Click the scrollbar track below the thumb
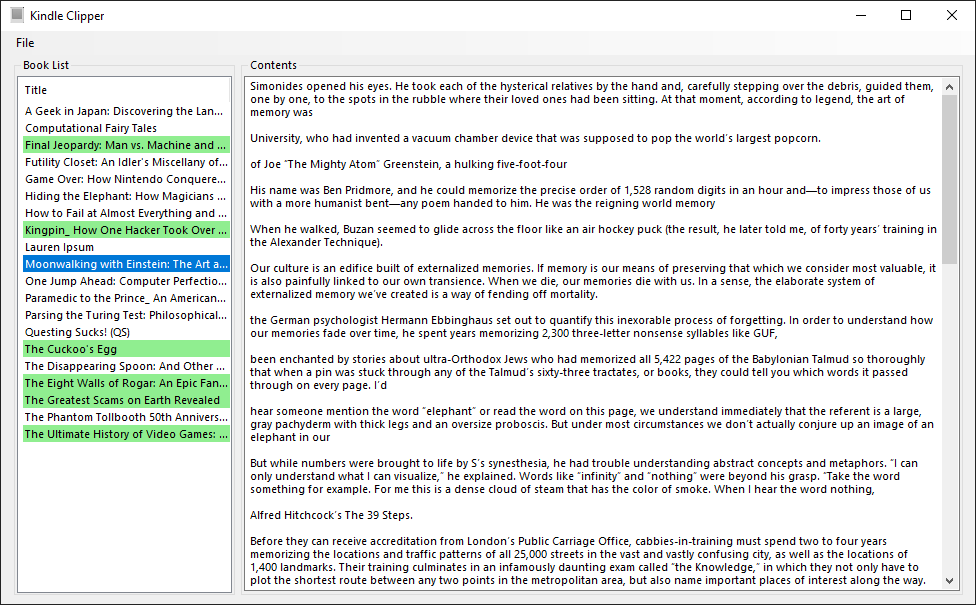The image size is (976, 605). pos(949,418)
